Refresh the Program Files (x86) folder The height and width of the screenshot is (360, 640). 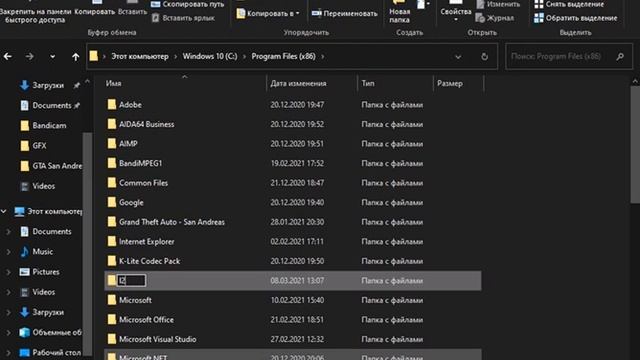point(484,57)
